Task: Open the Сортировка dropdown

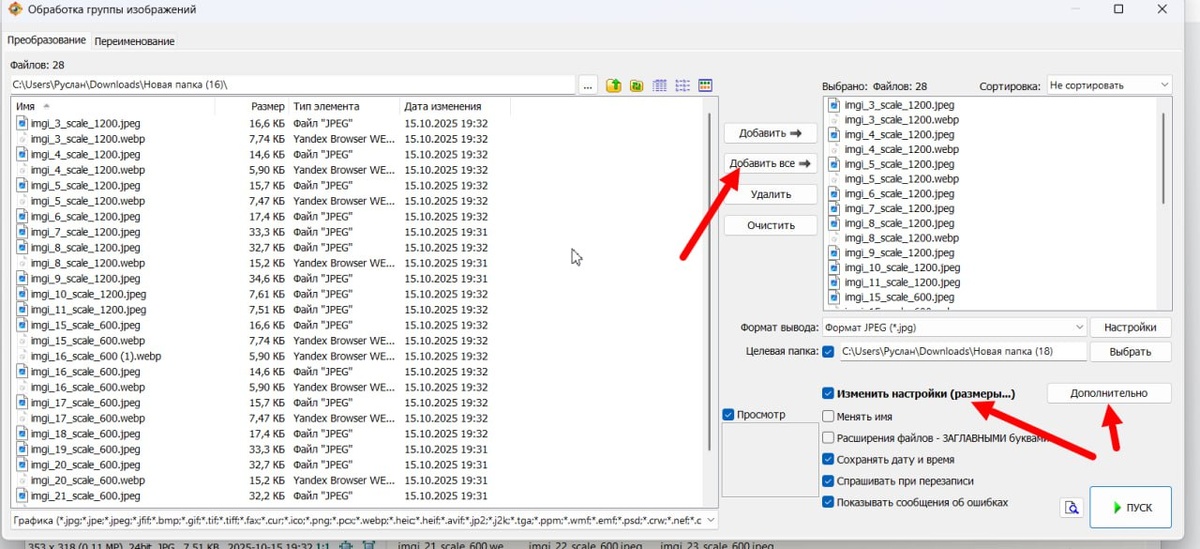Action: 1109,86
